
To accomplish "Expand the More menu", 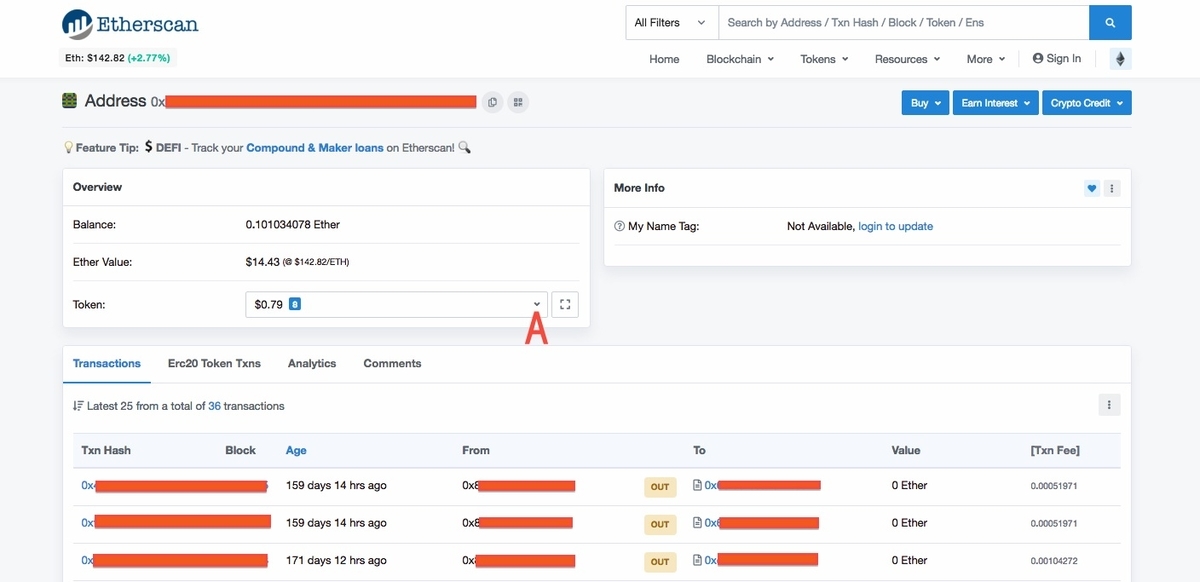I will (x=986, y=59).
